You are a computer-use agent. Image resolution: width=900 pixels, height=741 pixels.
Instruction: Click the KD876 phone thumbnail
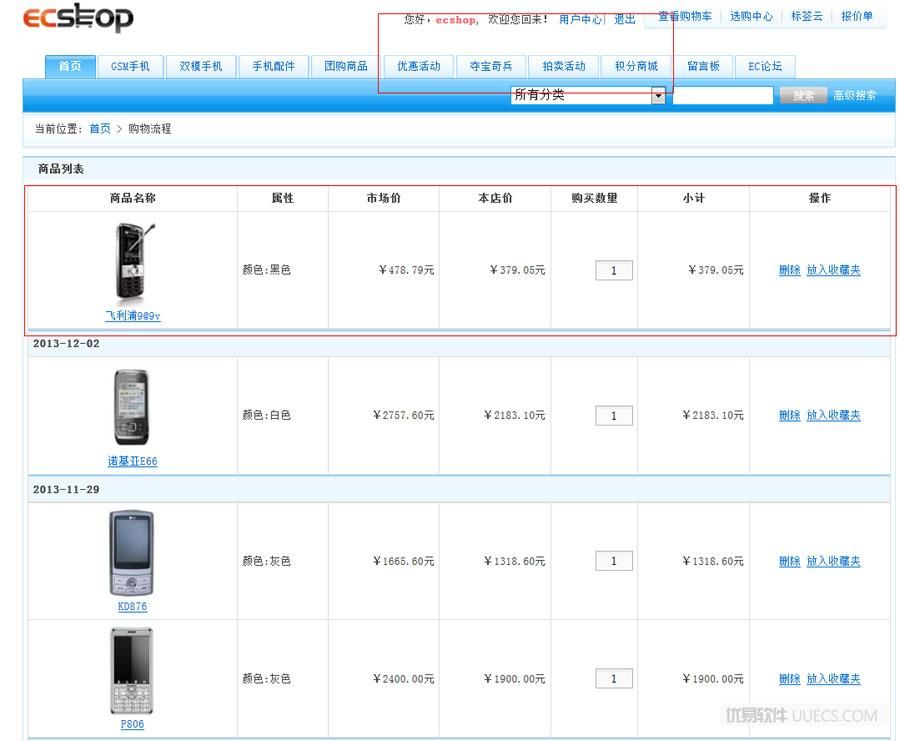tap(131, 553)
